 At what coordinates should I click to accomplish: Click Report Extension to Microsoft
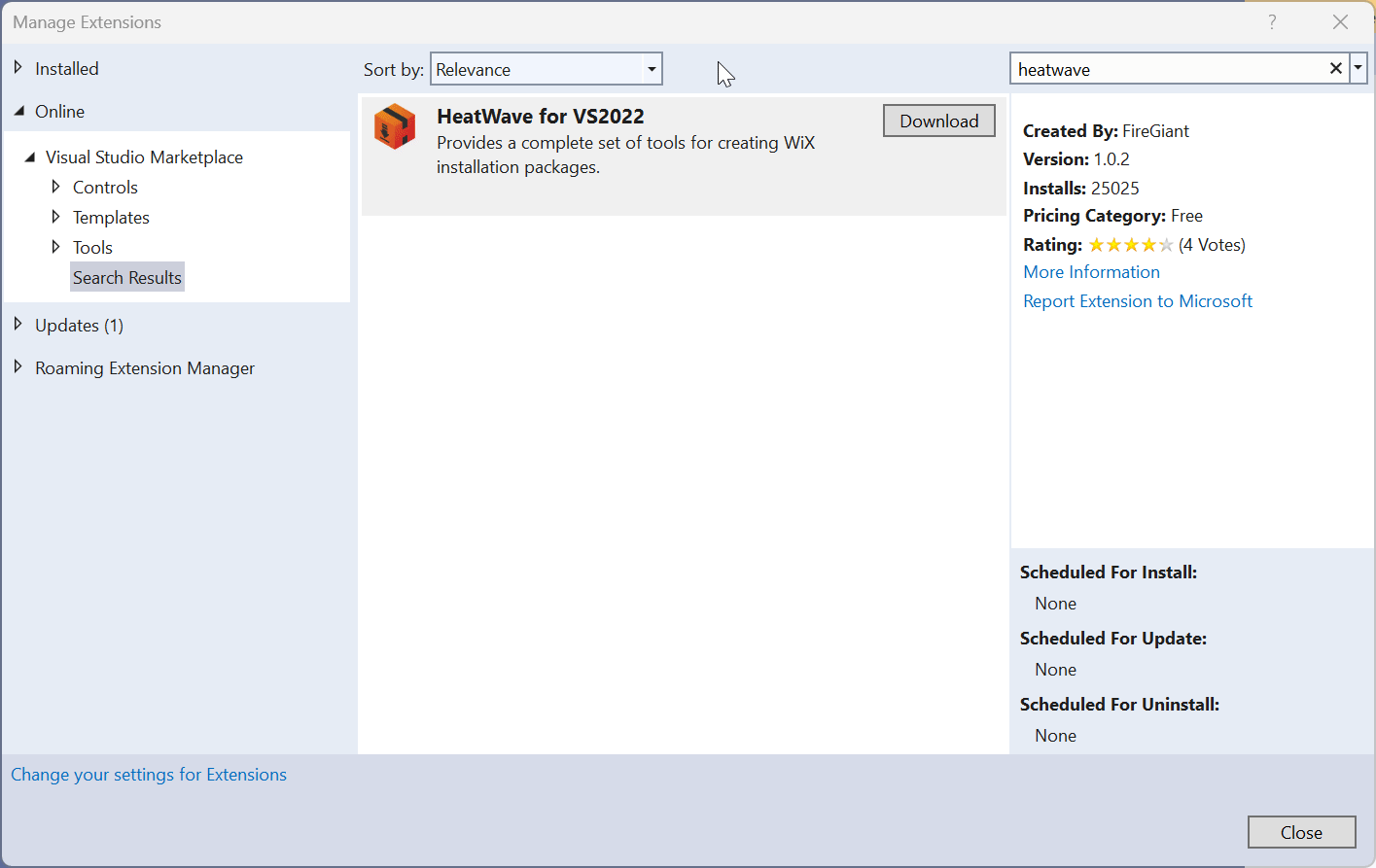pyautogui.click(x=1137, y=300)
